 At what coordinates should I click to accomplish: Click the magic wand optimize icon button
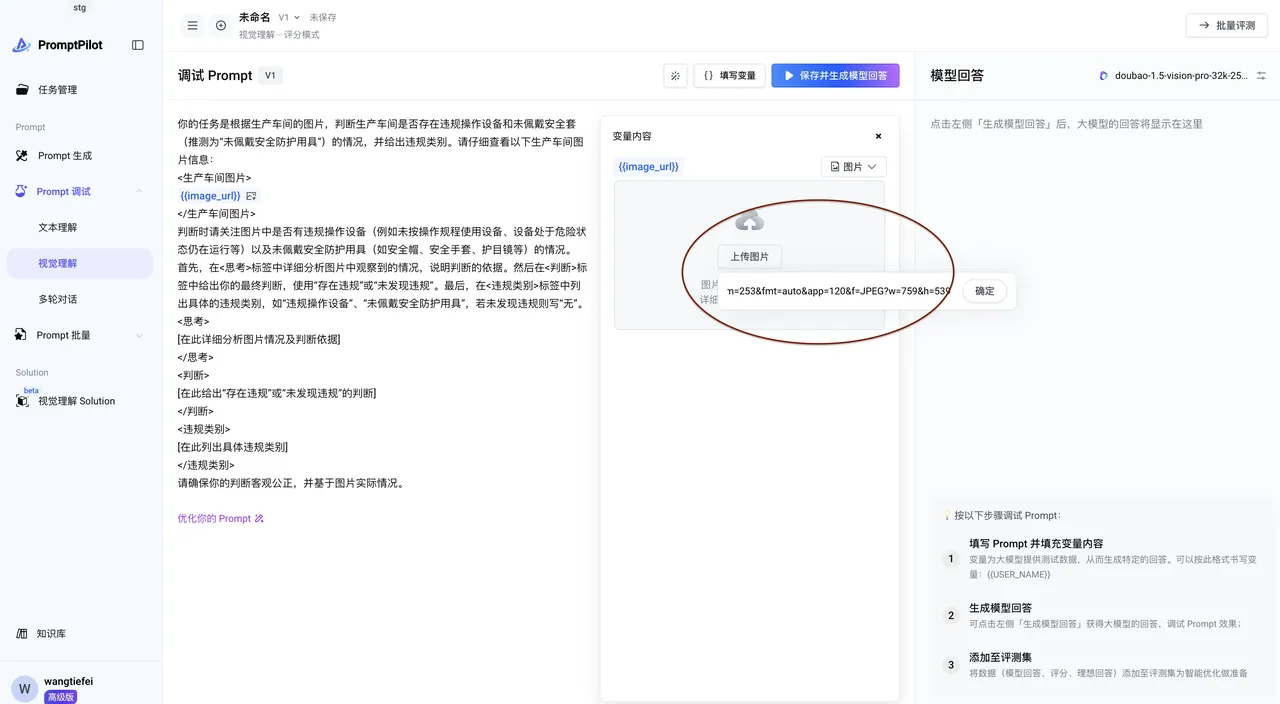point(675,75)
